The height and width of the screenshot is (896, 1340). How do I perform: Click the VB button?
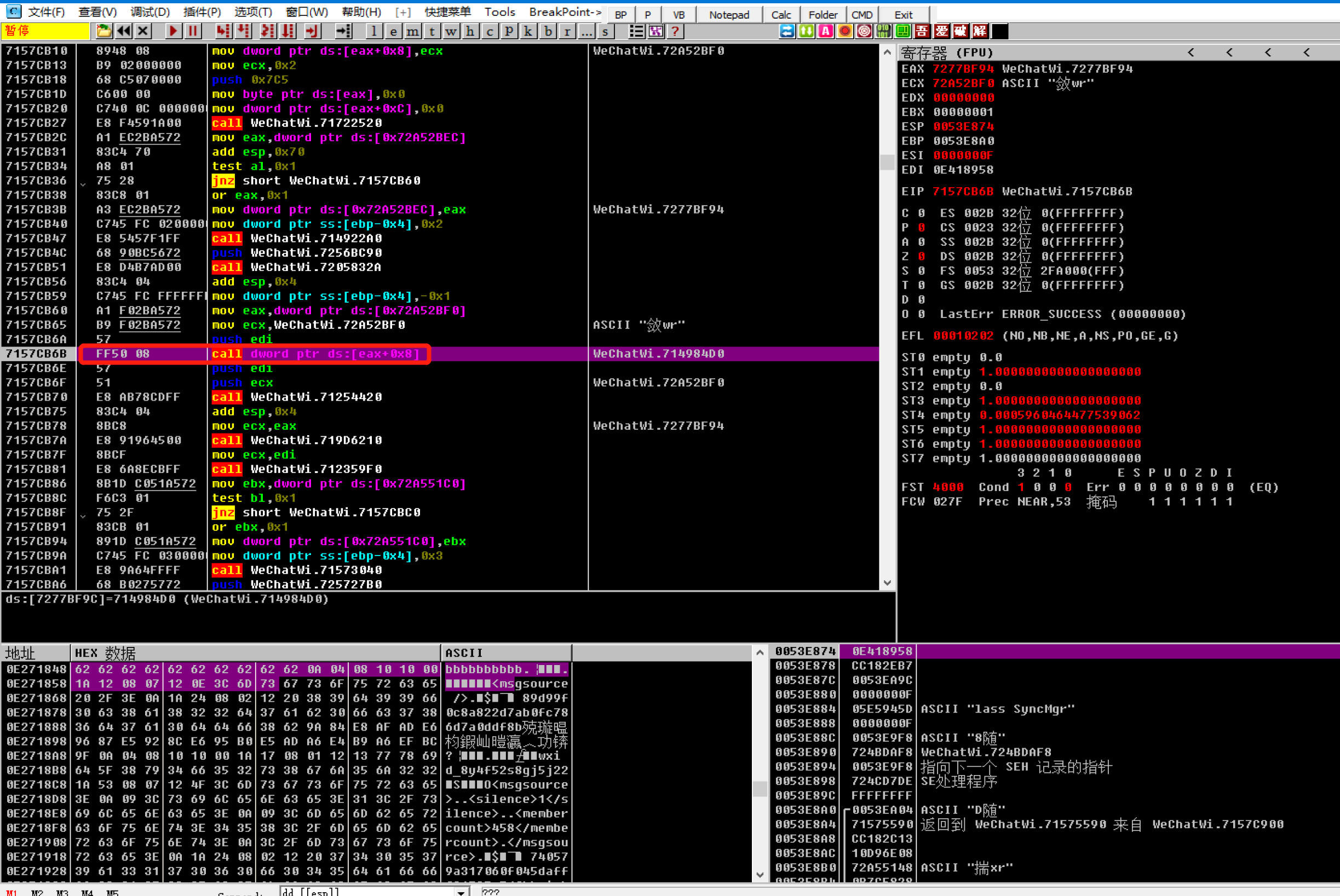coord(678,14)
